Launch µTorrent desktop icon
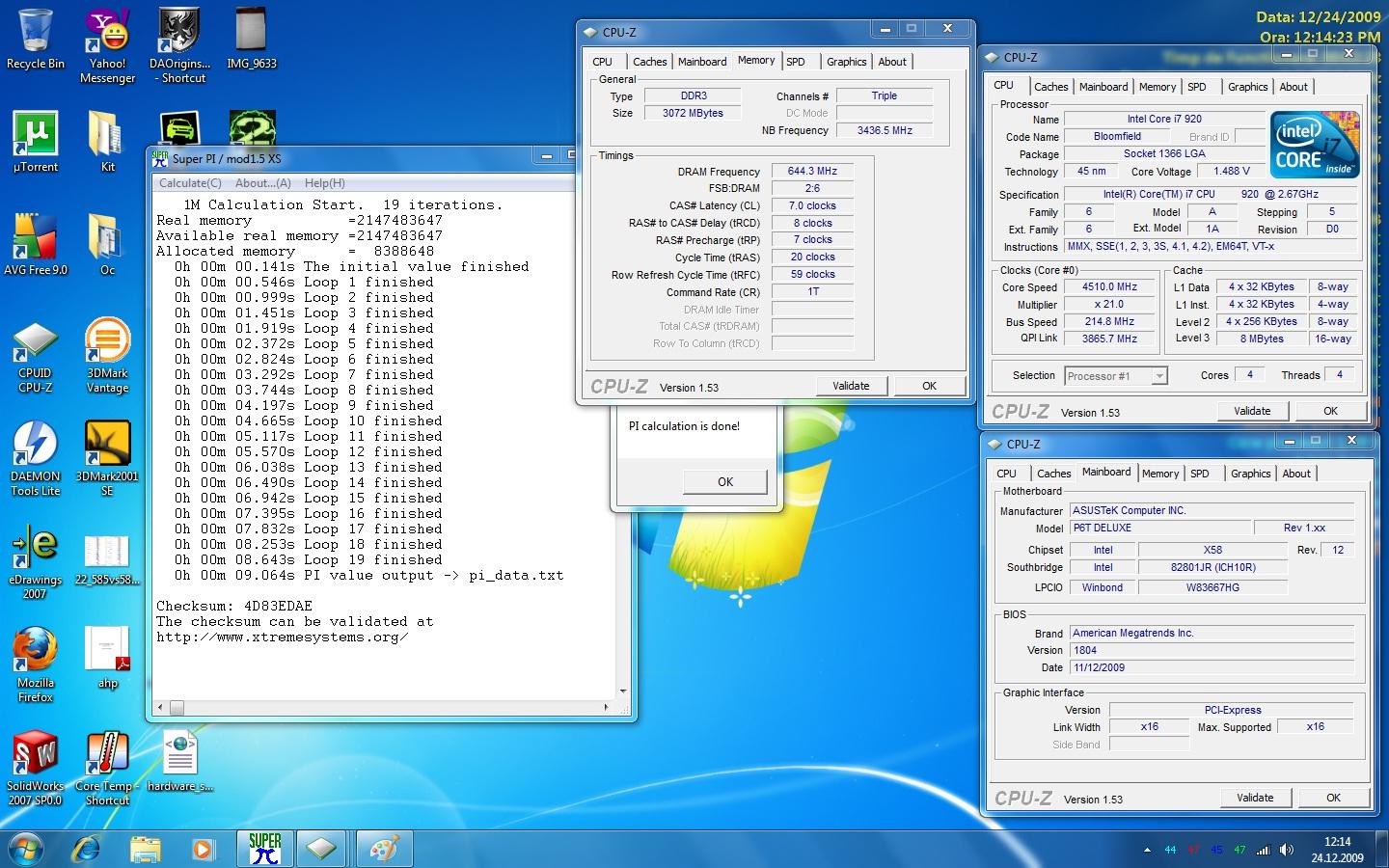The height and width of the screenshot is (868, 1389). 36,142
